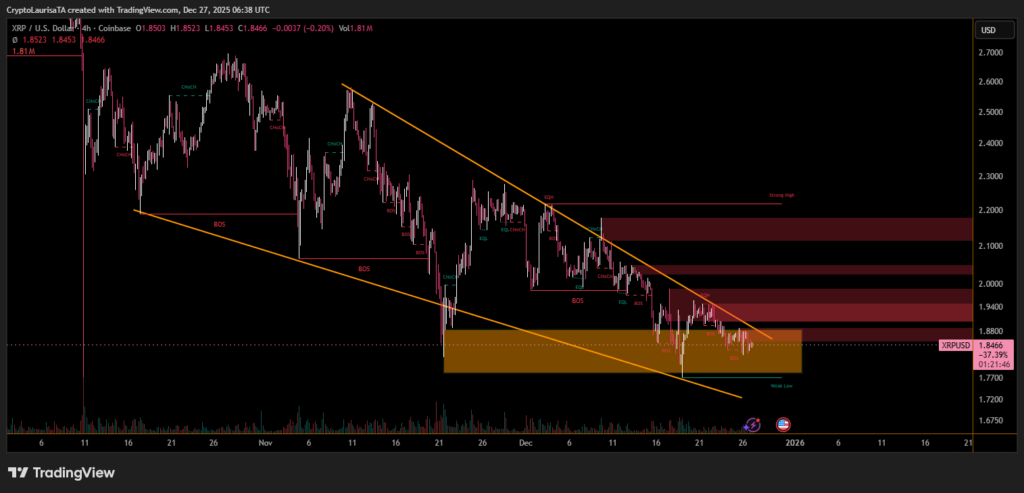1024x493 pixels.
Task: Click the Strong High label
Action: 781,196
